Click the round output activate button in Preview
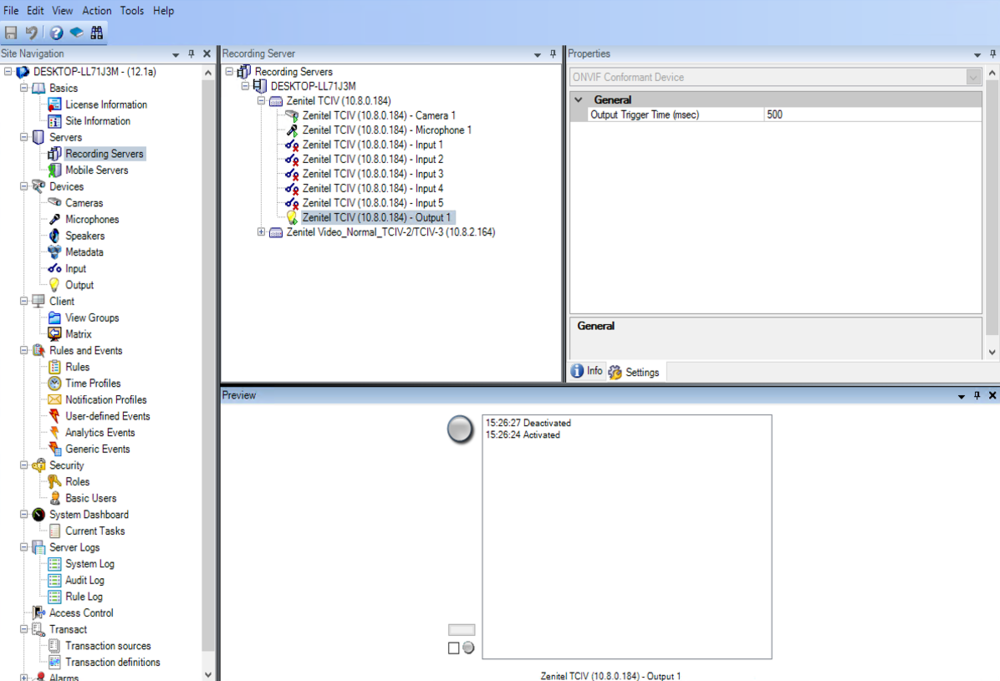Screen dimensions: 1000x681 (460, 429)
